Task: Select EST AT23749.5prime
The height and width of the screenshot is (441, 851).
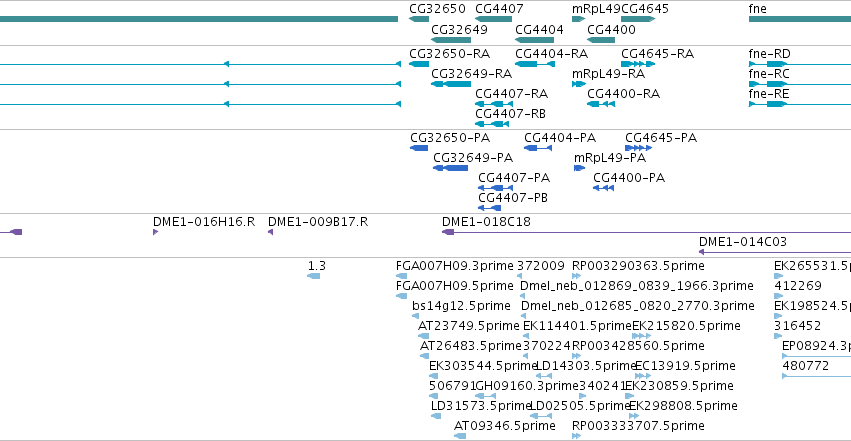Action: [x=423, y=336]
